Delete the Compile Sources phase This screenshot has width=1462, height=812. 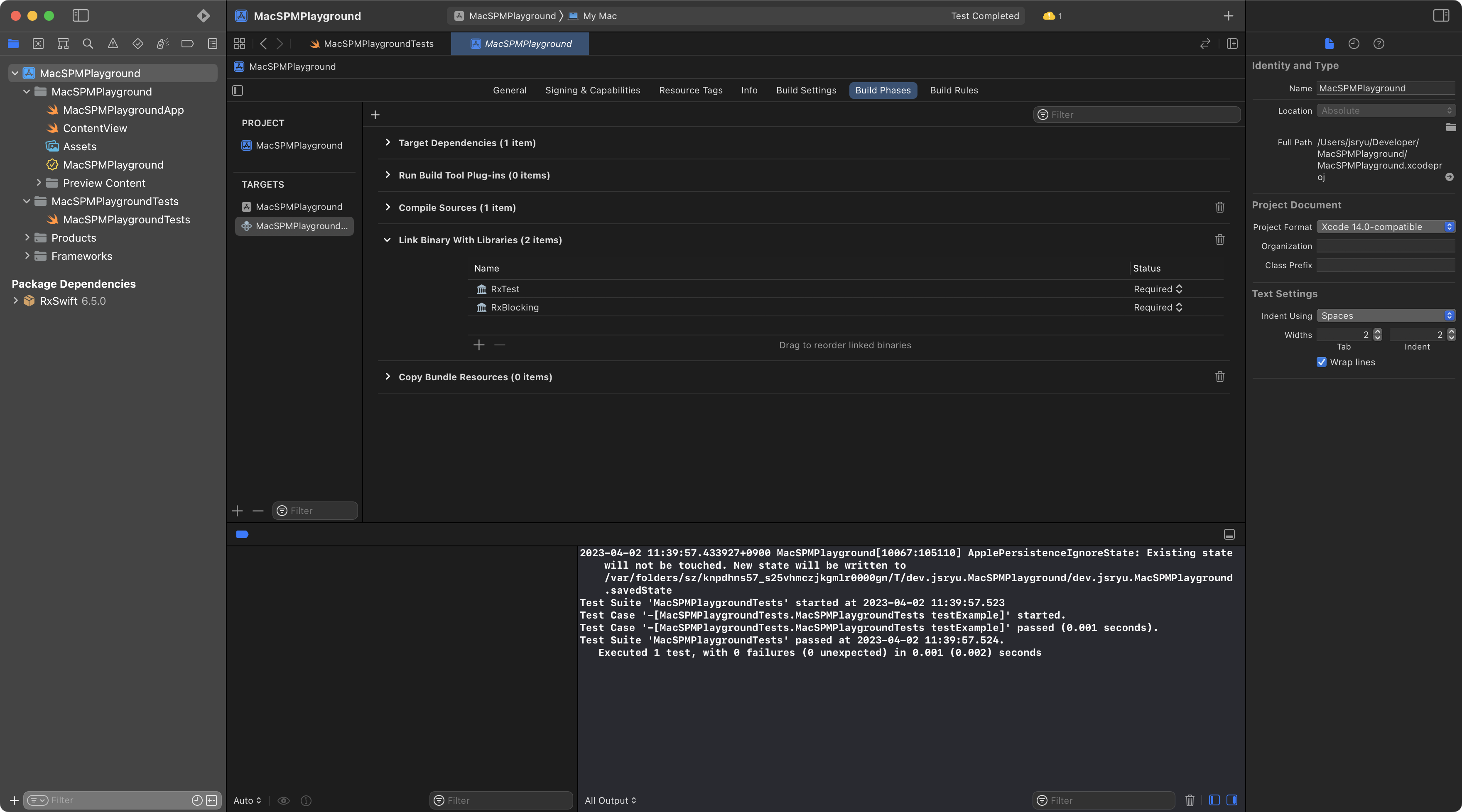(x=1220, y=207)
